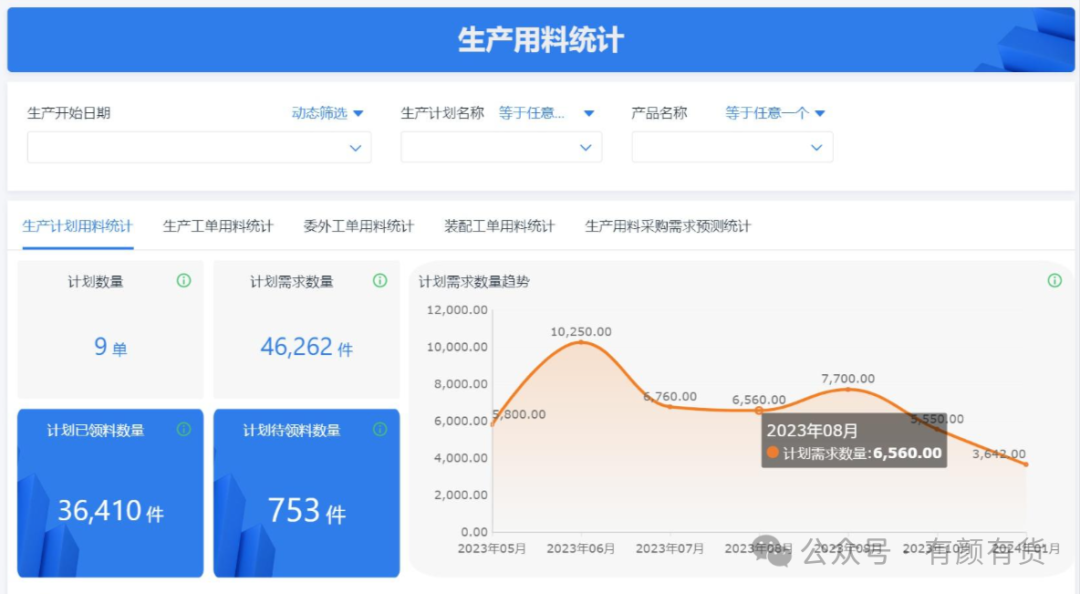
Task: Click the 2023年06月 peak data point
Action: (581, 343)
